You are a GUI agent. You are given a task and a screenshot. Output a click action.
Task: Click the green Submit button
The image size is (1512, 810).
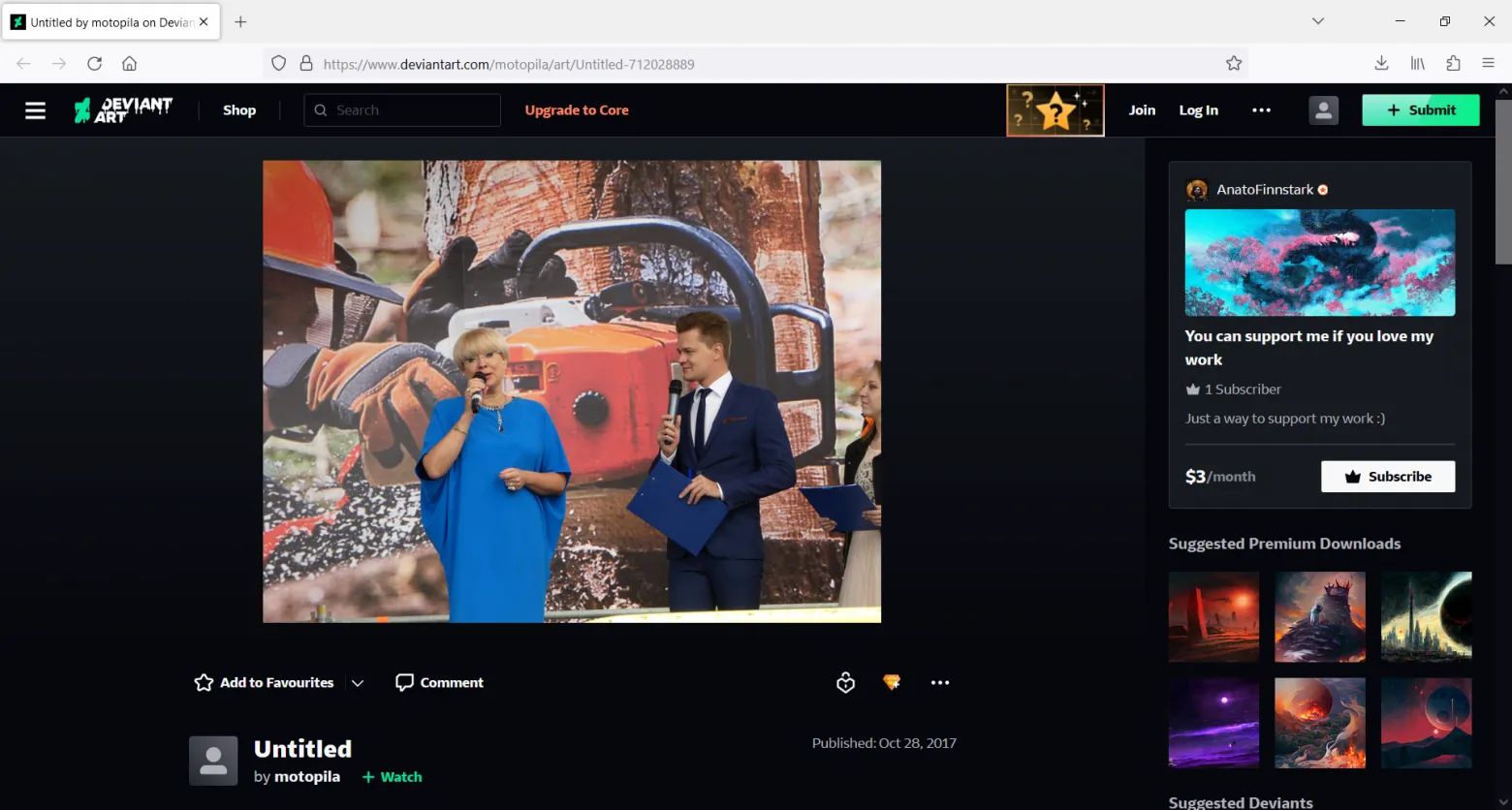click(1421, 110)
